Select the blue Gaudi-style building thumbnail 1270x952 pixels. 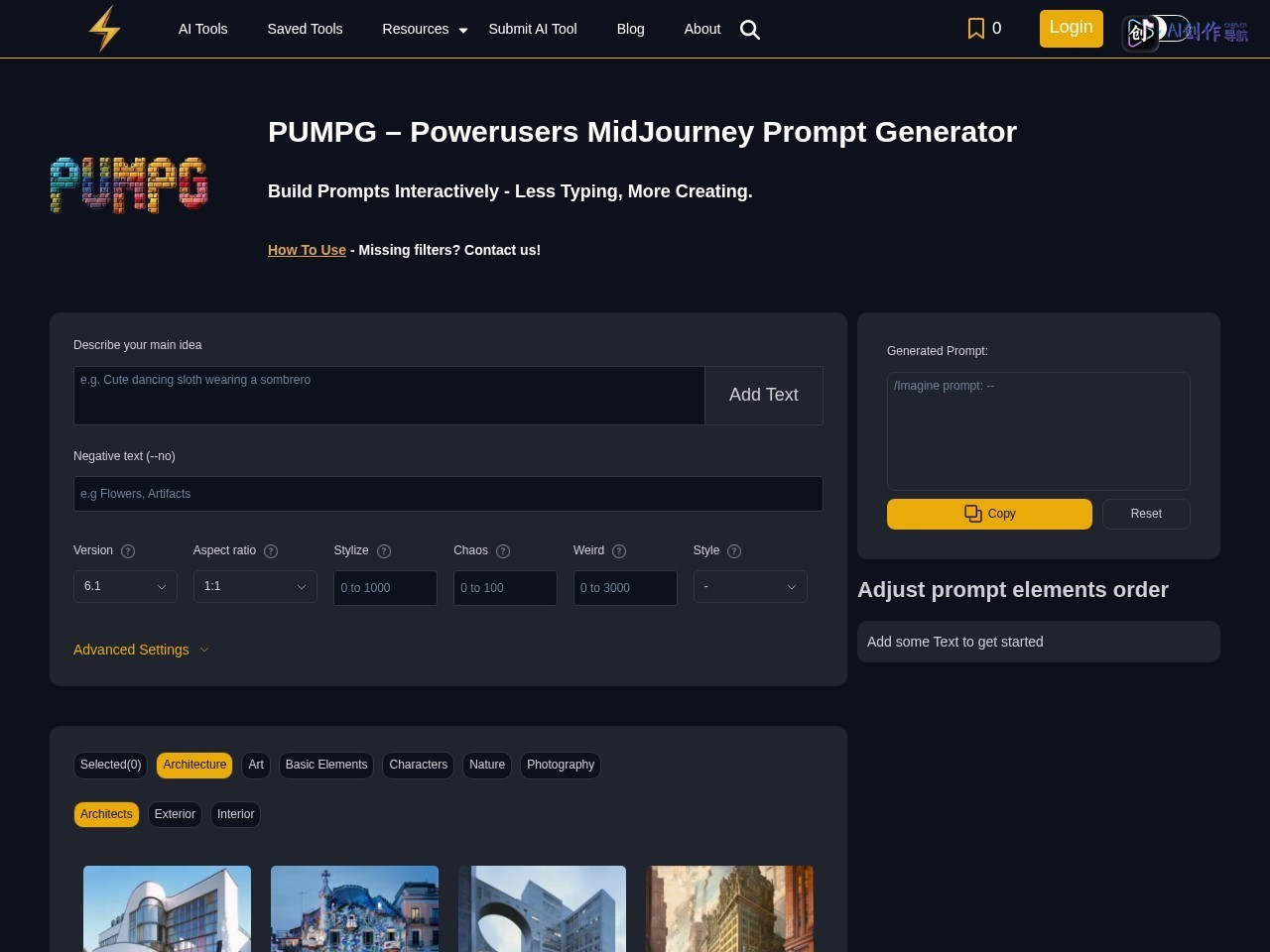pos(354,908)
